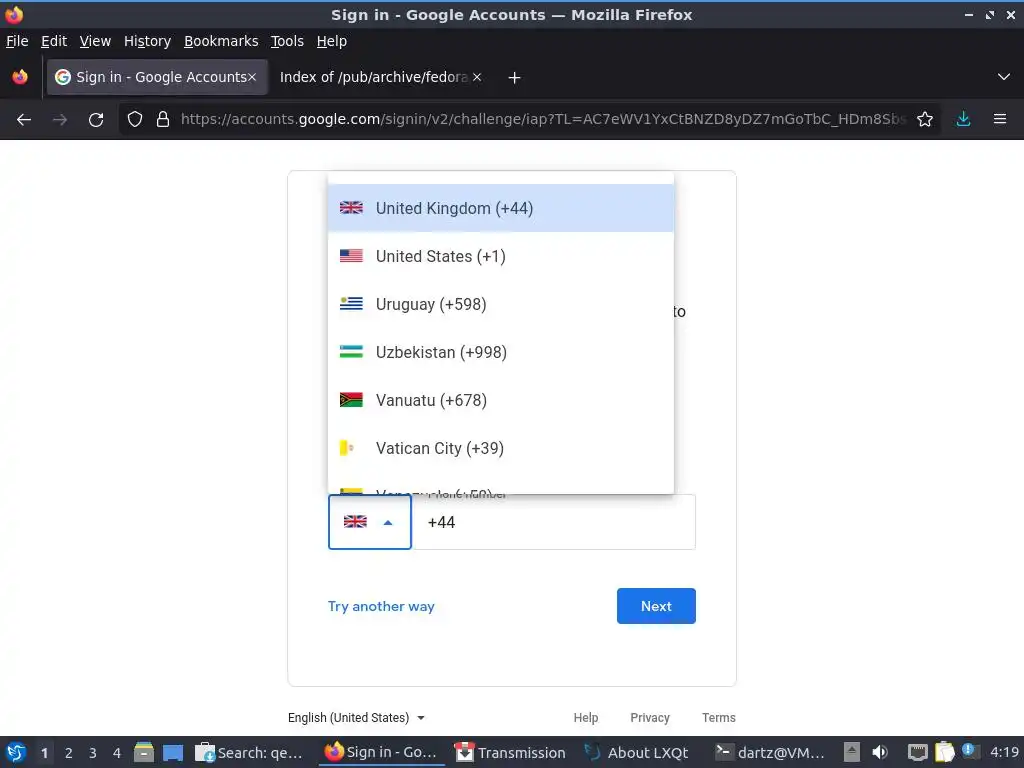Click the volume speaker tray icon
Screen dimensions: 1024x768
[x=879, y=752]
